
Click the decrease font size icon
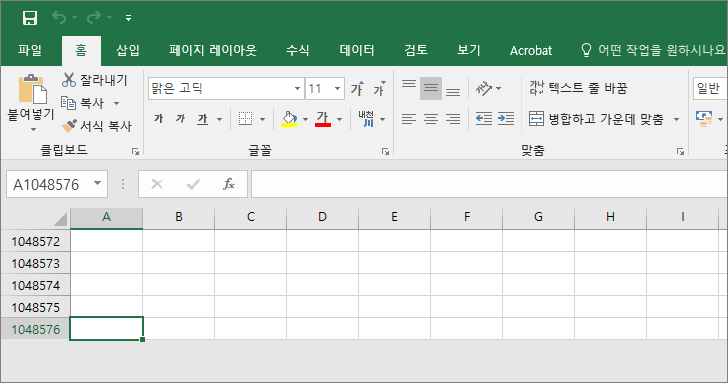(380, 88)
